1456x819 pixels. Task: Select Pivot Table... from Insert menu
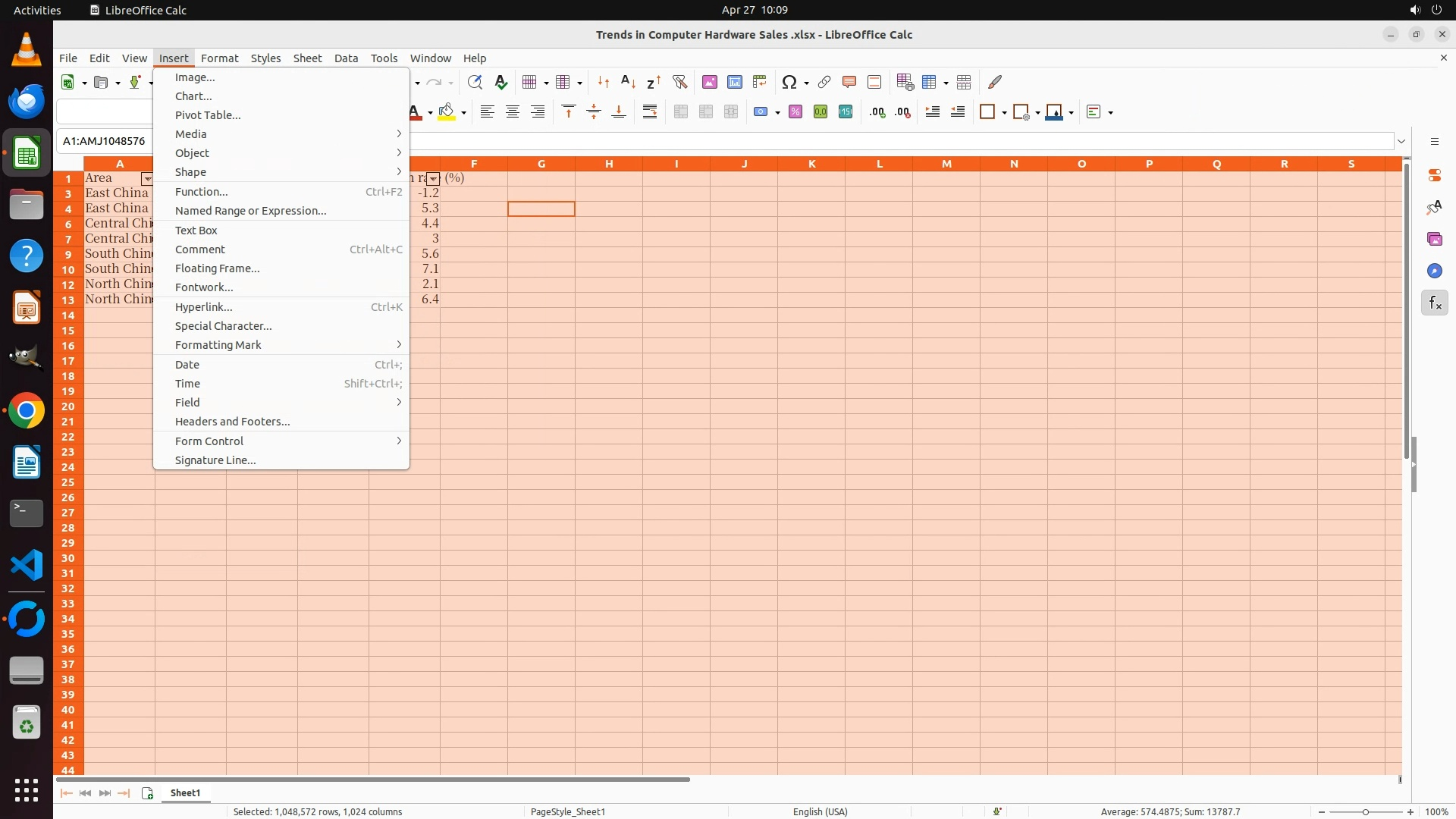coord(208,115)
